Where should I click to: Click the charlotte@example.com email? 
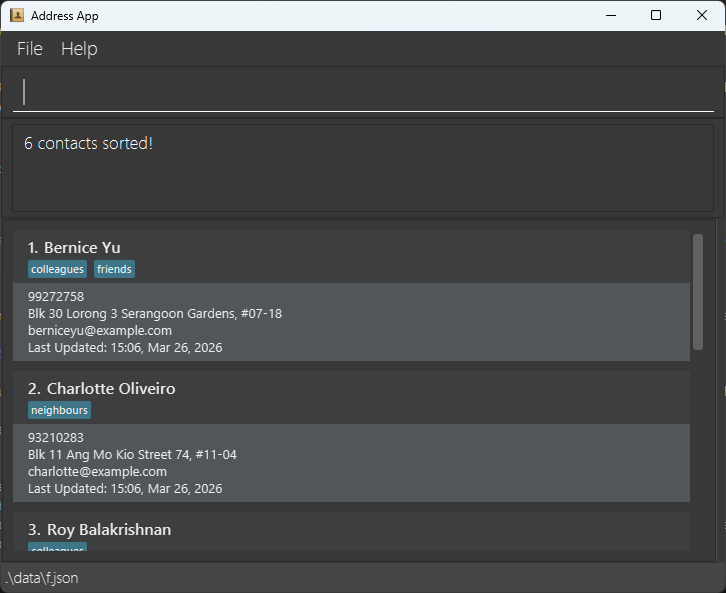click(97, 472)
